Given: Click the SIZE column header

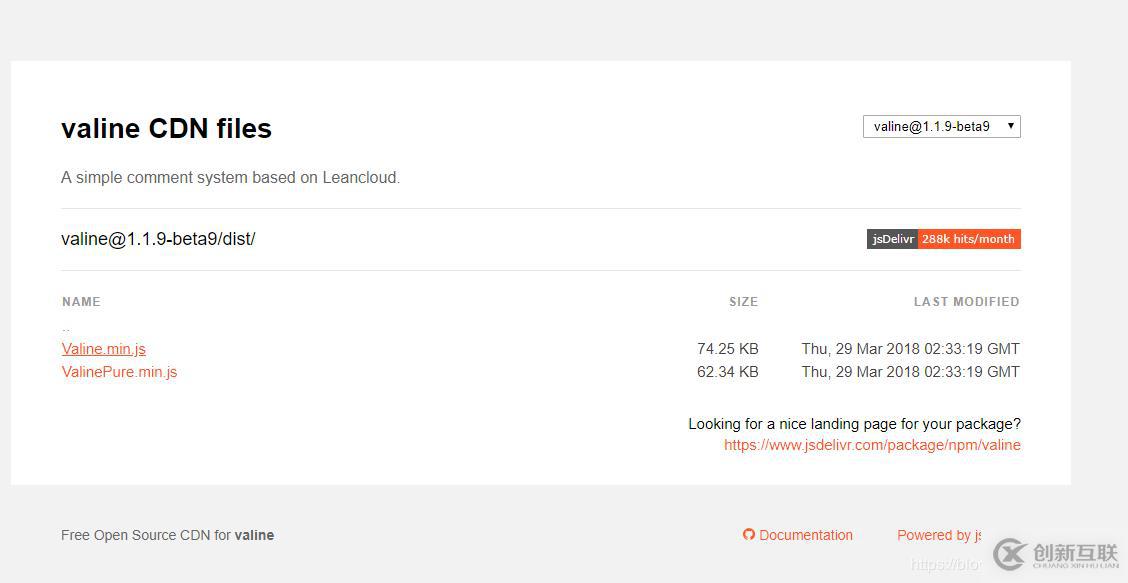Looking at the screenshot, I should pyautogui.click(x=743, y=302).
